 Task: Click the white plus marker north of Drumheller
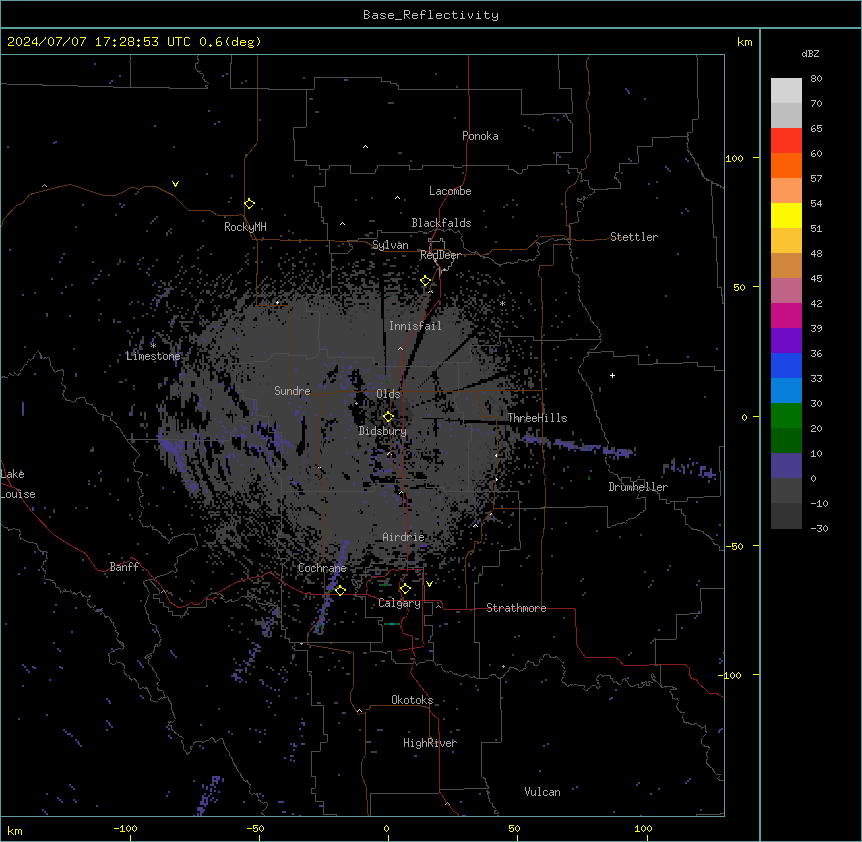[612, 375]
